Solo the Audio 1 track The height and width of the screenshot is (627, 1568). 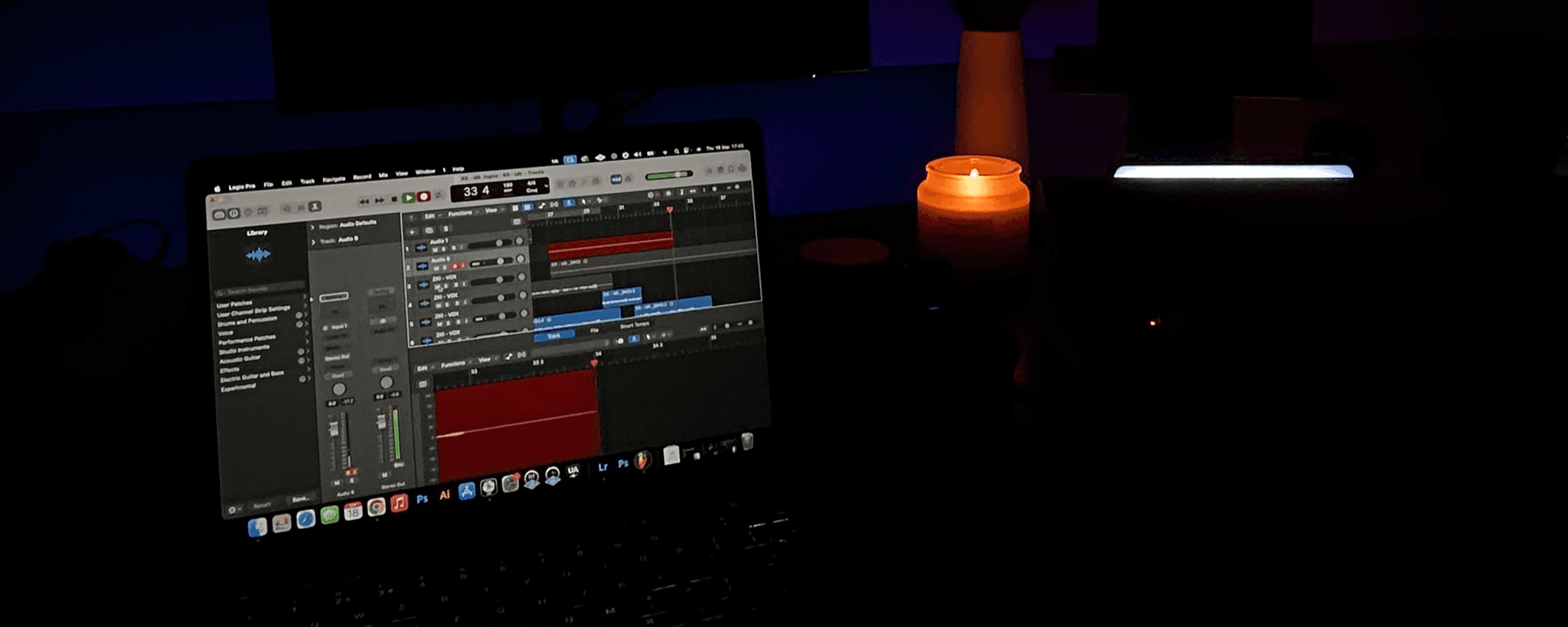445,250
